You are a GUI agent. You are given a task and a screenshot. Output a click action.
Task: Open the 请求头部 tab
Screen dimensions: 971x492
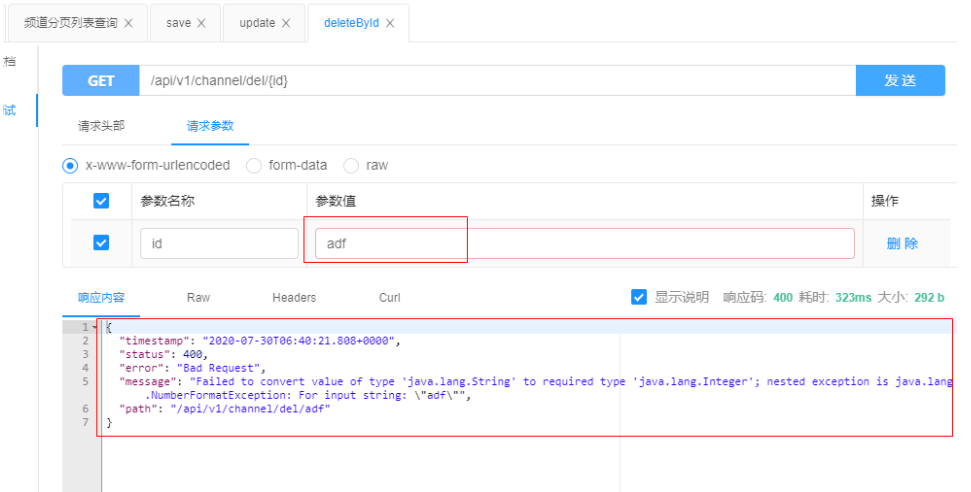point(102,126)
